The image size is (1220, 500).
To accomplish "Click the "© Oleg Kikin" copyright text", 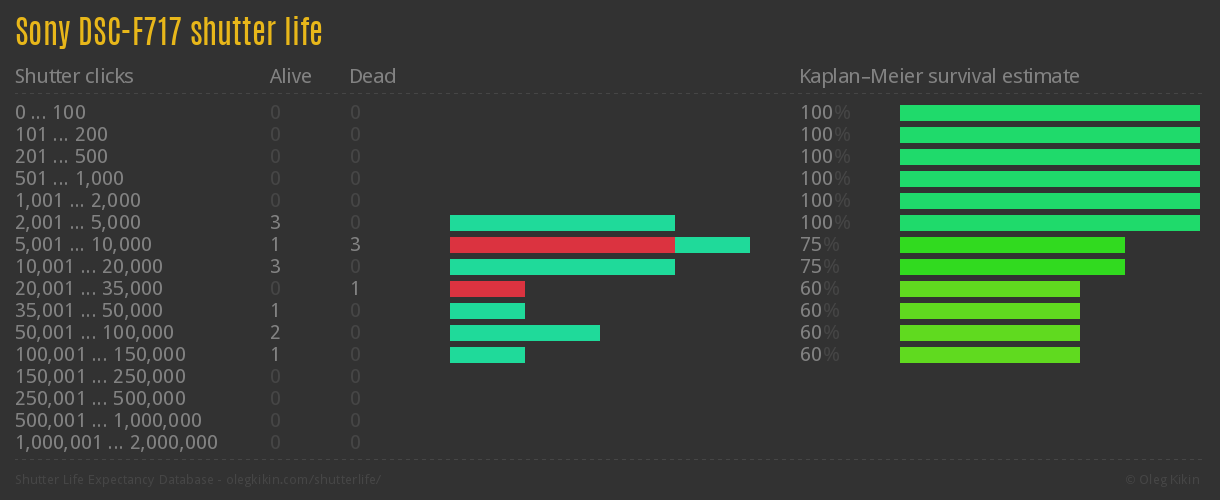I will coord(1165,479).
